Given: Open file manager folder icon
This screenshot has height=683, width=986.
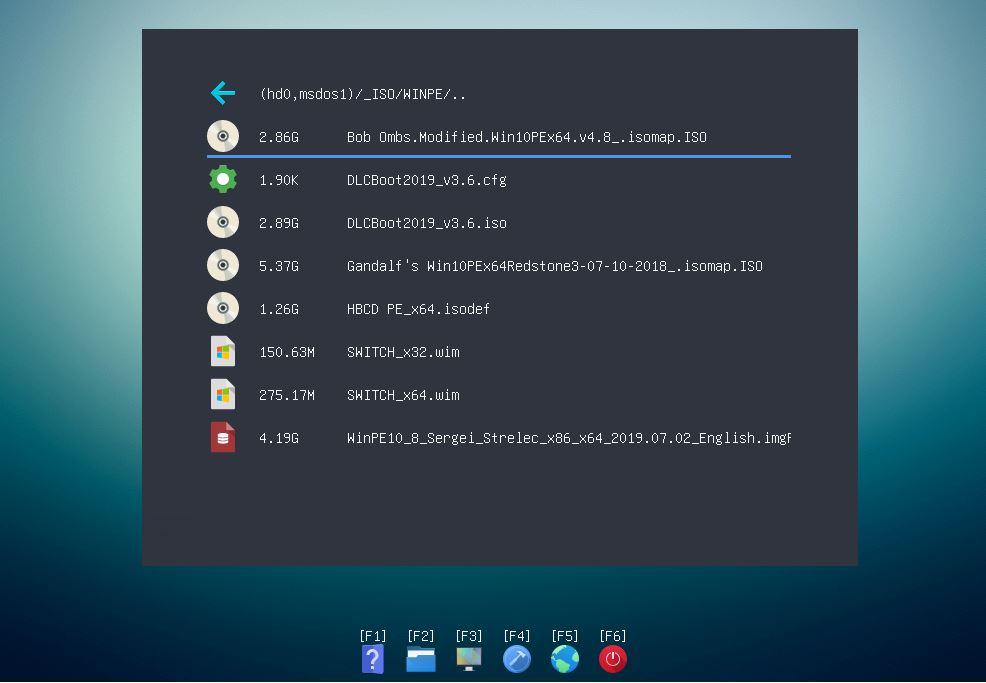Looking at the screenshot, I should (x=421, y=660).
